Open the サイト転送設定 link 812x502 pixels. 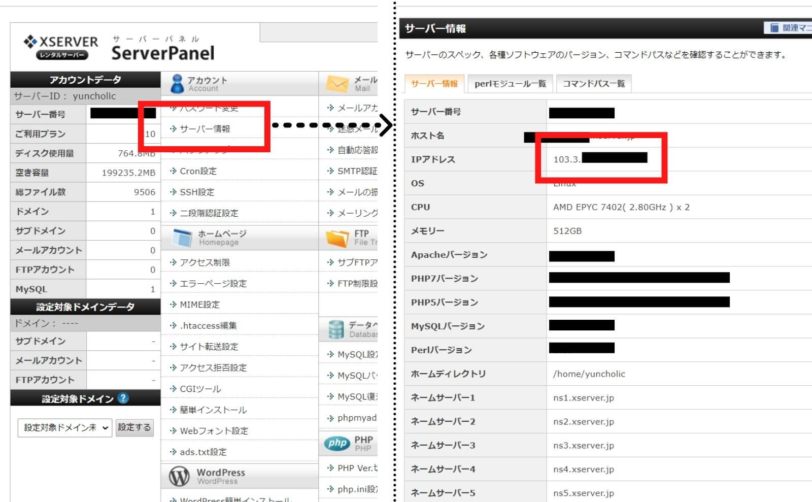pos(209,347)
